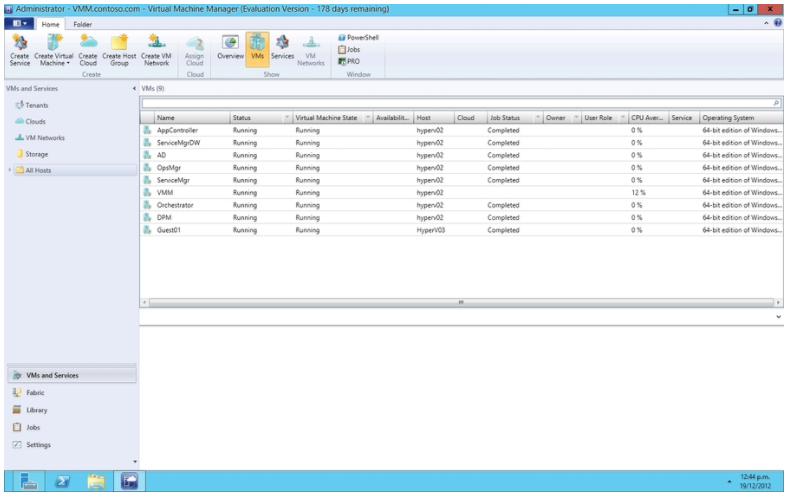Select the DPM VM row

[461, 218]
